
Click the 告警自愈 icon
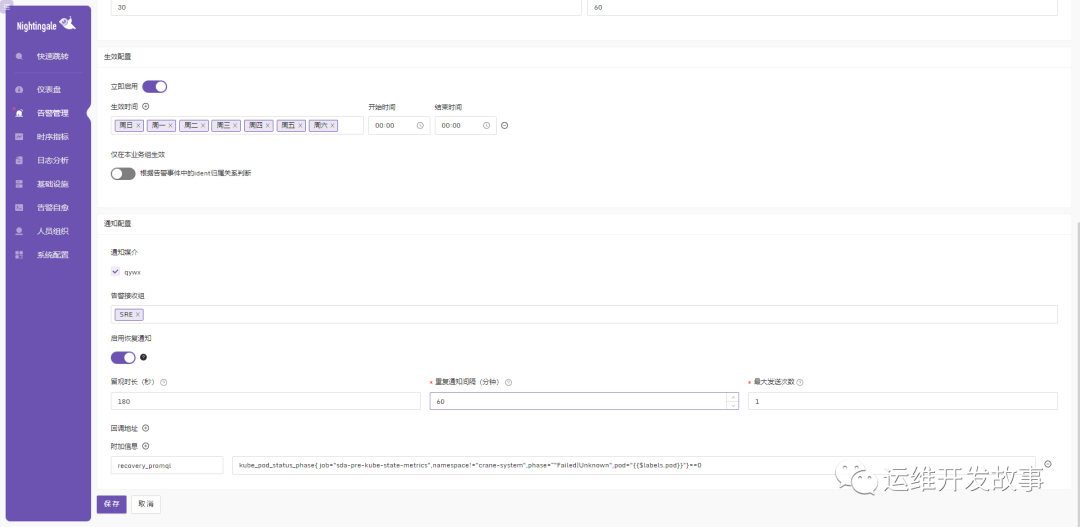pyautogui.click(x=19, y=207)
